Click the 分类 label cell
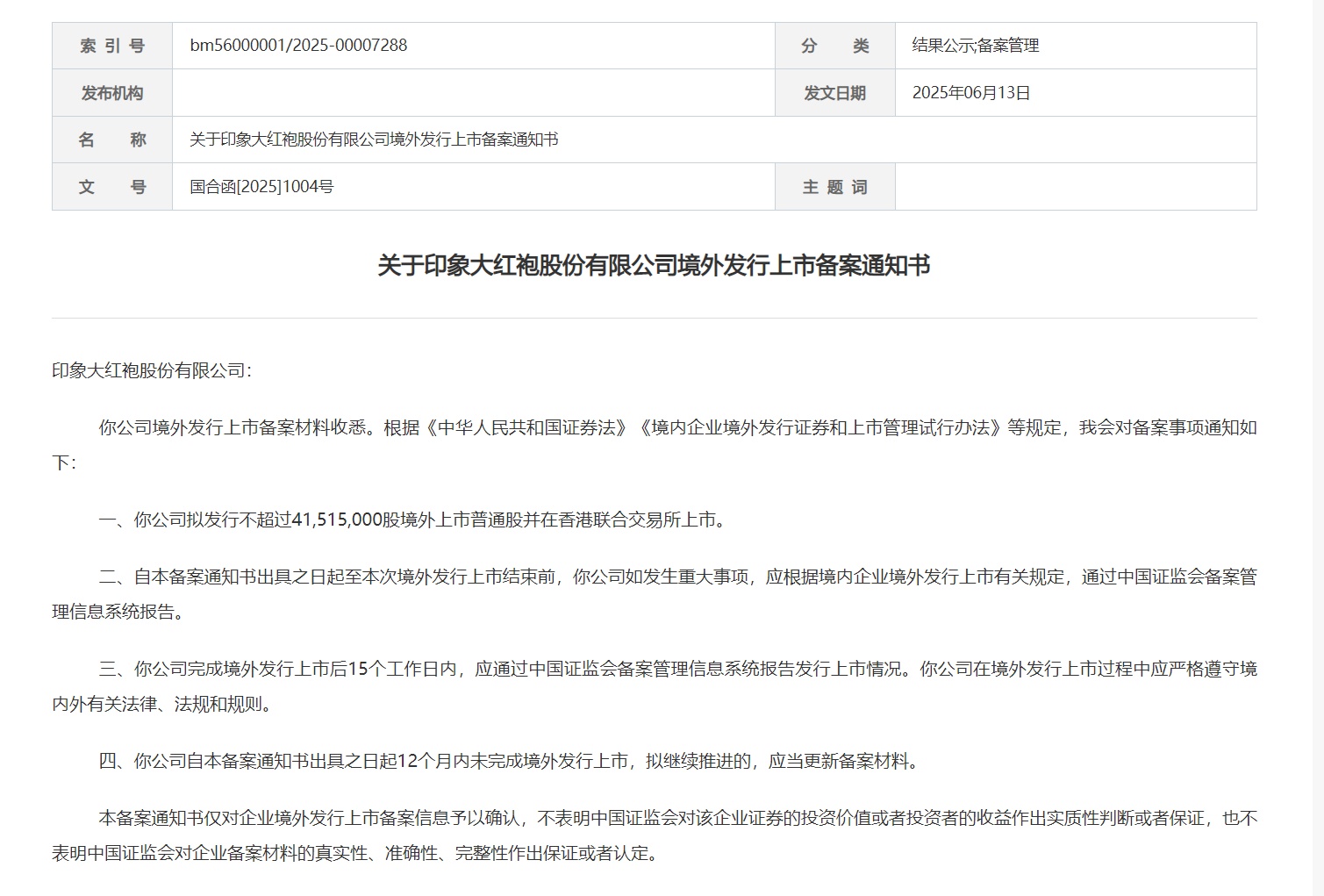Image resolution: width=1324 pixels, height=896 pixels. point(834,46)
